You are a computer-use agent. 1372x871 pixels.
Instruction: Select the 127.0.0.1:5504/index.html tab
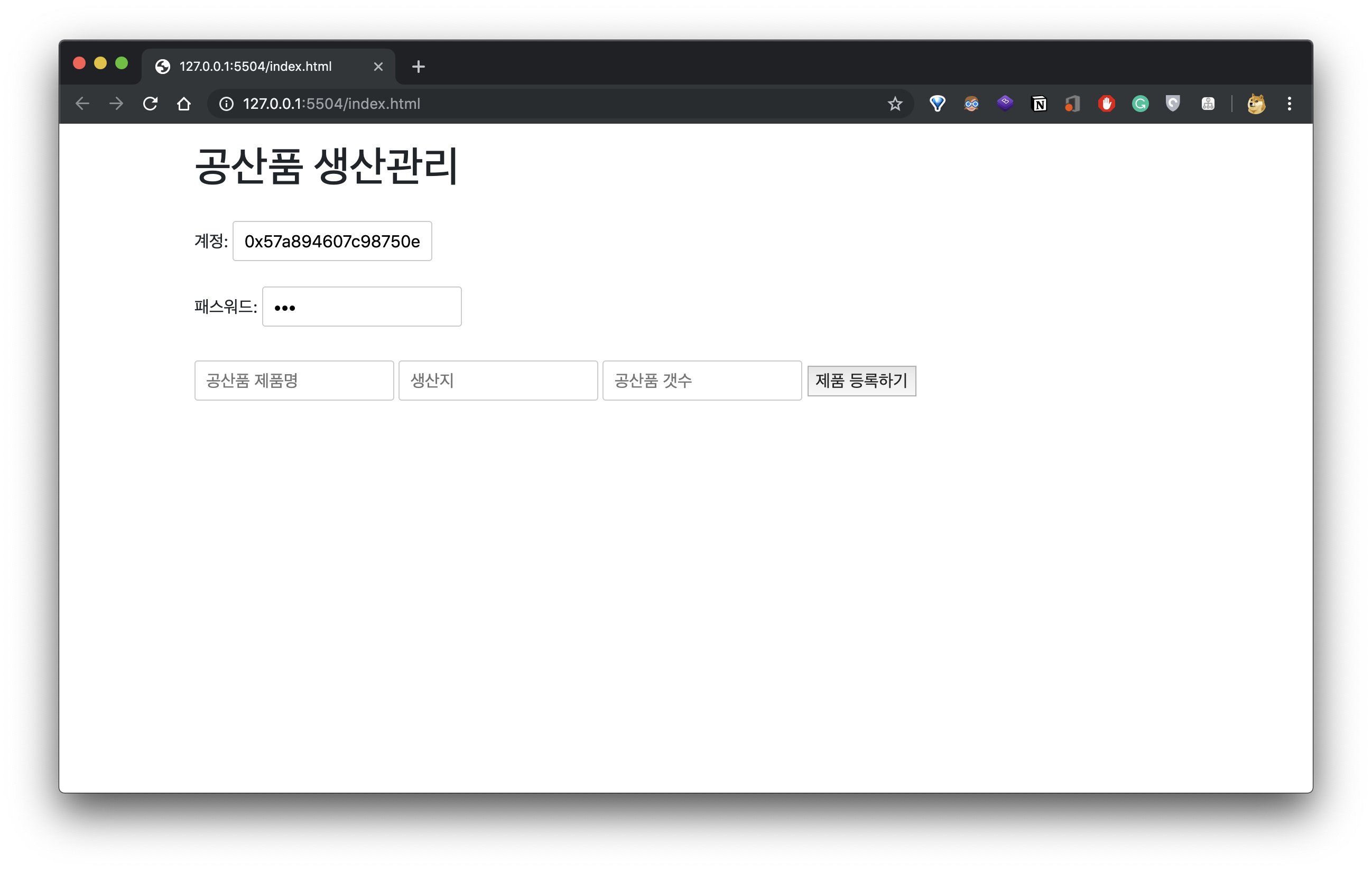coord(255,67)
